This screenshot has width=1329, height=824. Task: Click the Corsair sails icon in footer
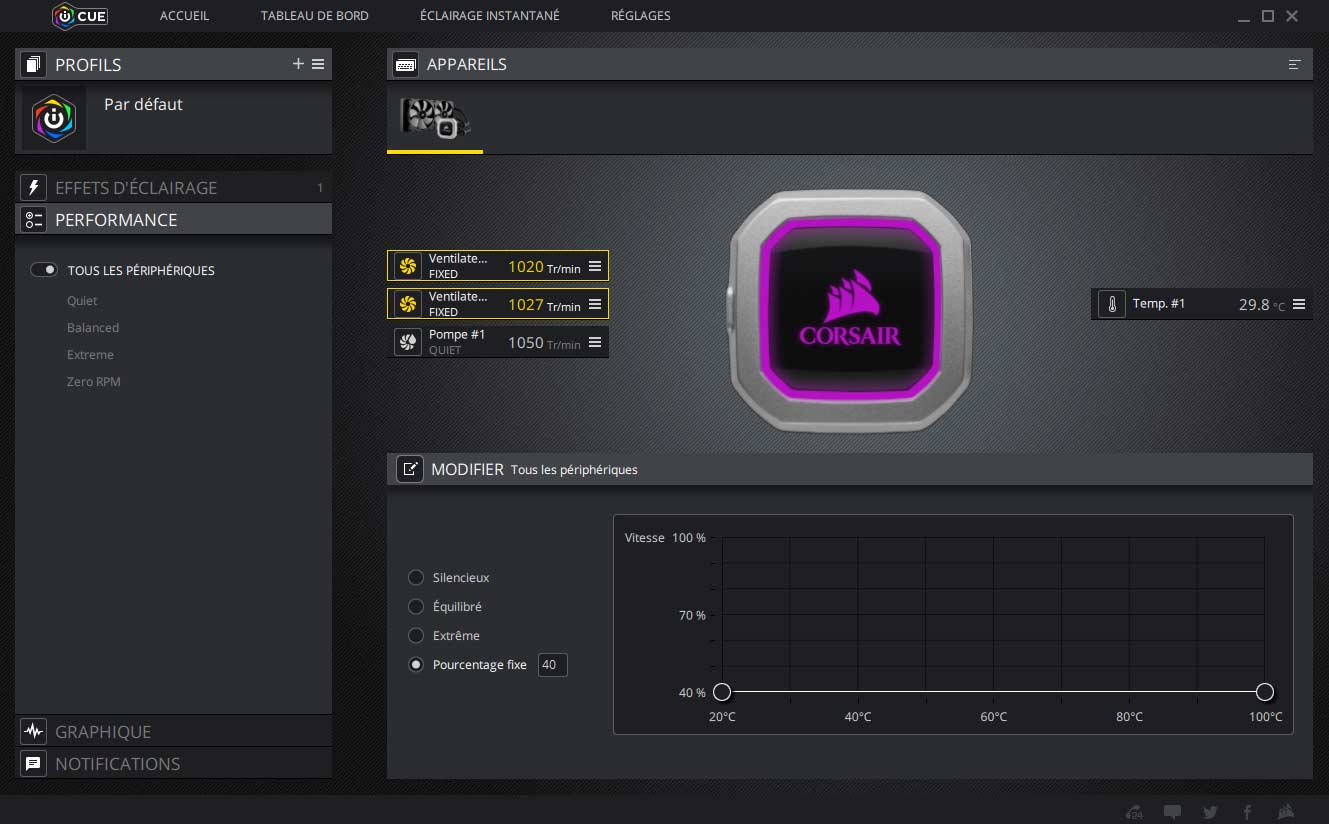pos(1287,812)
